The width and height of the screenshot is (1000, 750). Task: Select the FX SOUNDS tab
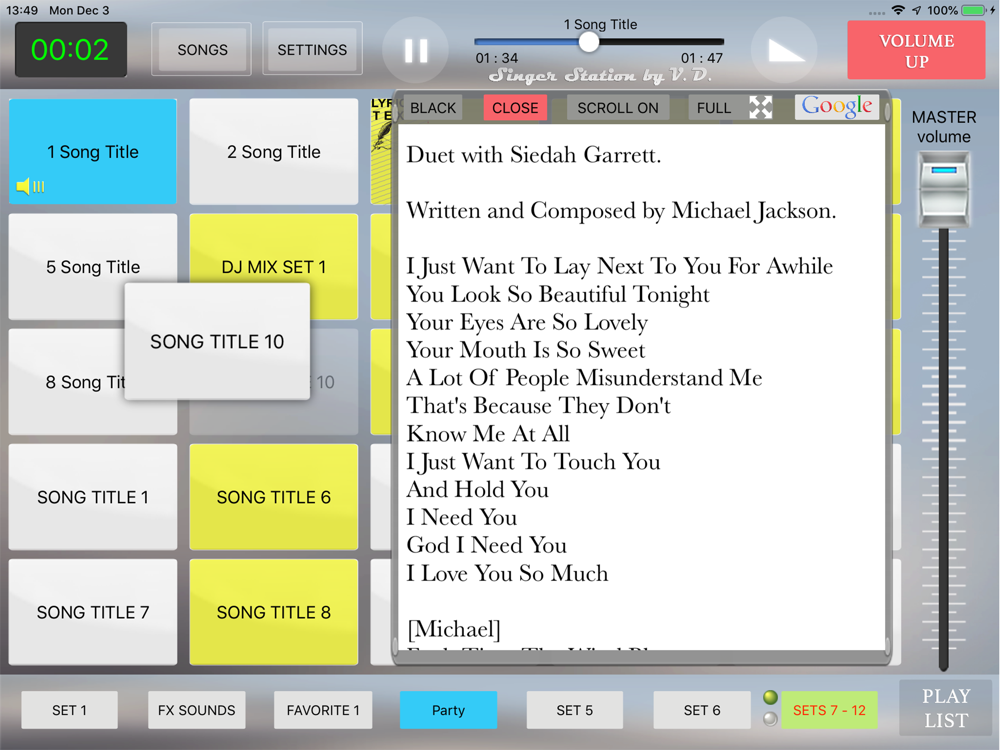(196, 710)
